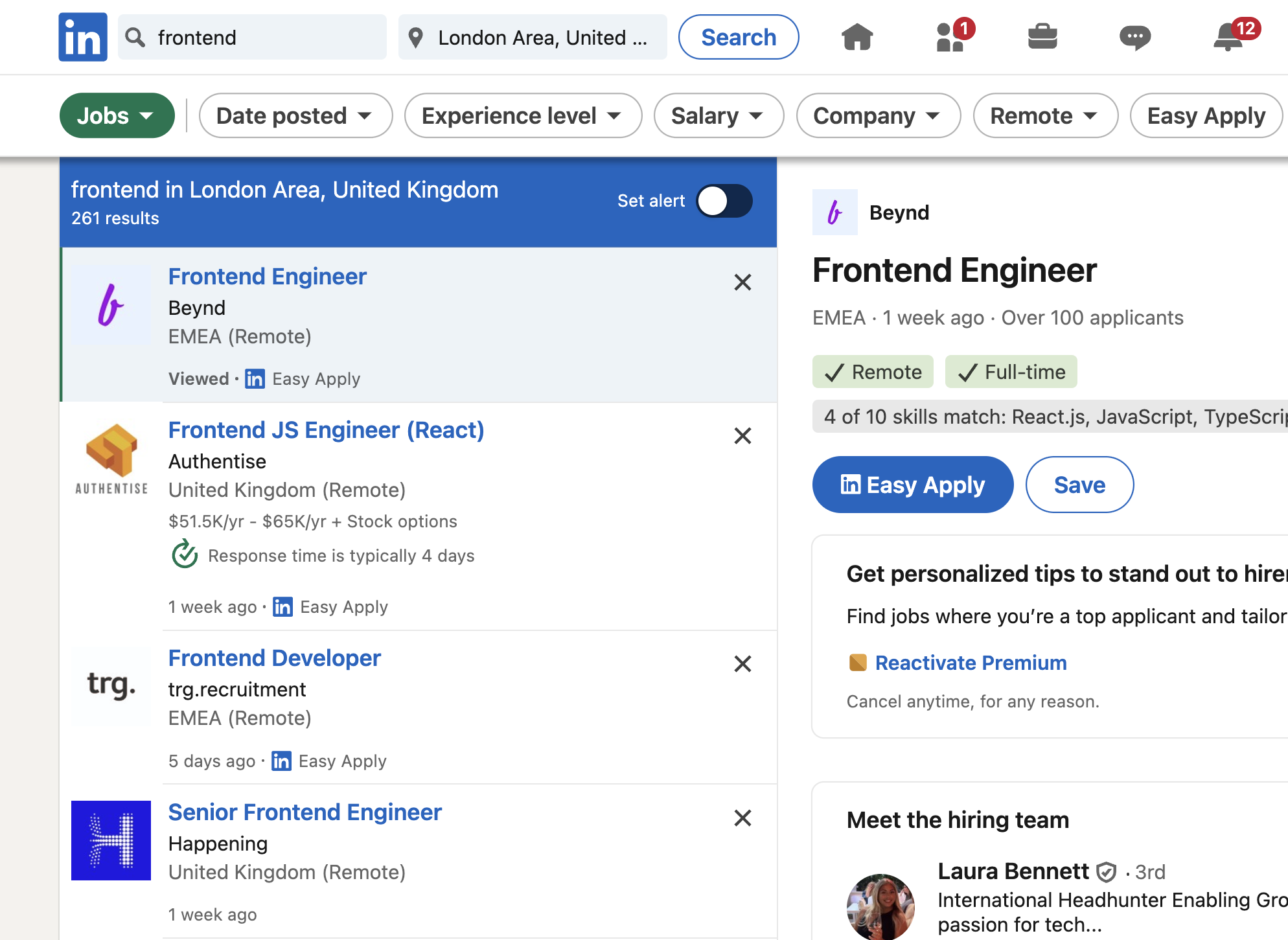1288x940 pixels.
Task: Click the frontend keyword search field
Action: click(252, 37)
